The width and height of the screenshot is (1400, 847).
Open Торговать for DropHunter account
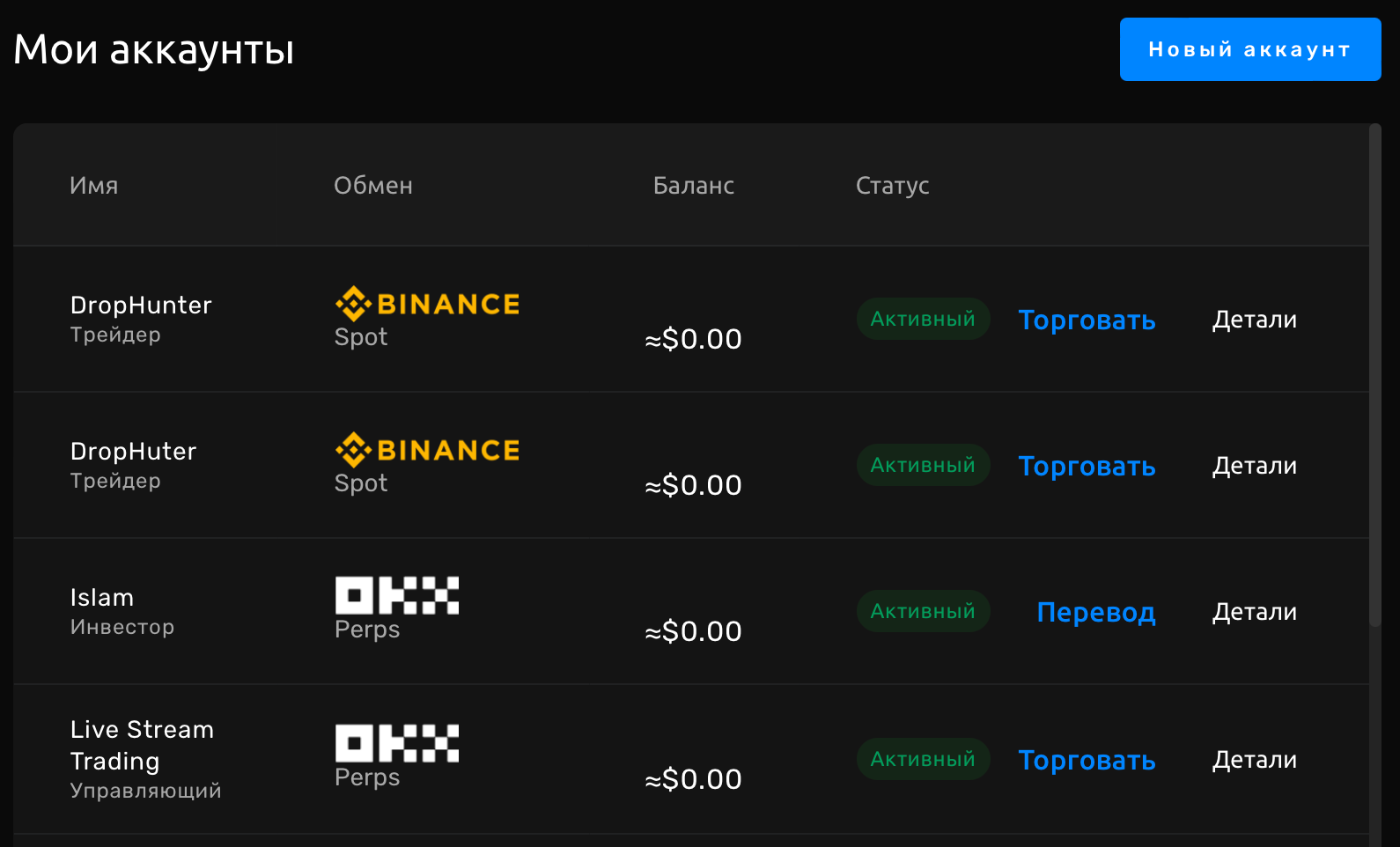tap(1087, 320)
